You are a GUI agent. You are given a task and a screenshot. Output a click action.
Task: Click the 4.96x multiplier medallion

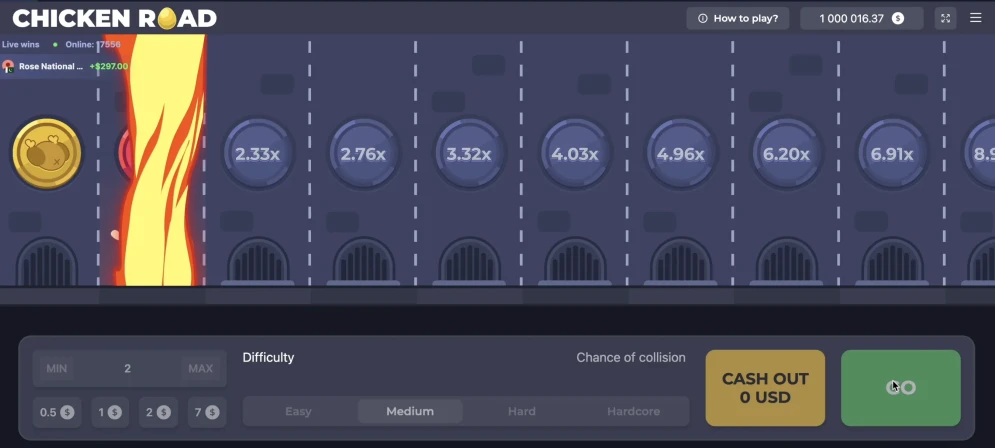pyautogui.click(x=680, y=154)
